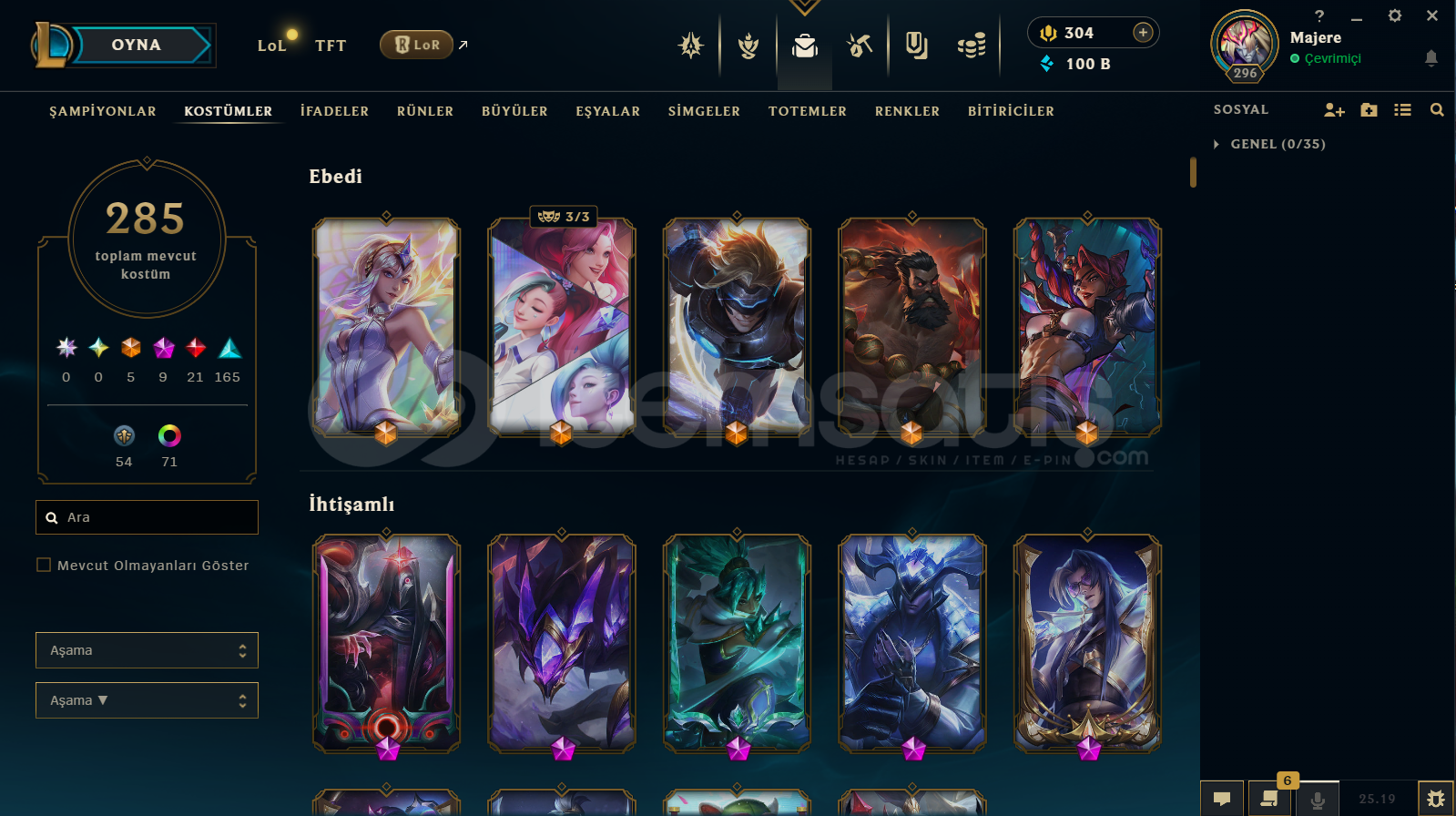Click the OYNA play button
Screen dimensions: 1456x816
(x=137, y=45)
